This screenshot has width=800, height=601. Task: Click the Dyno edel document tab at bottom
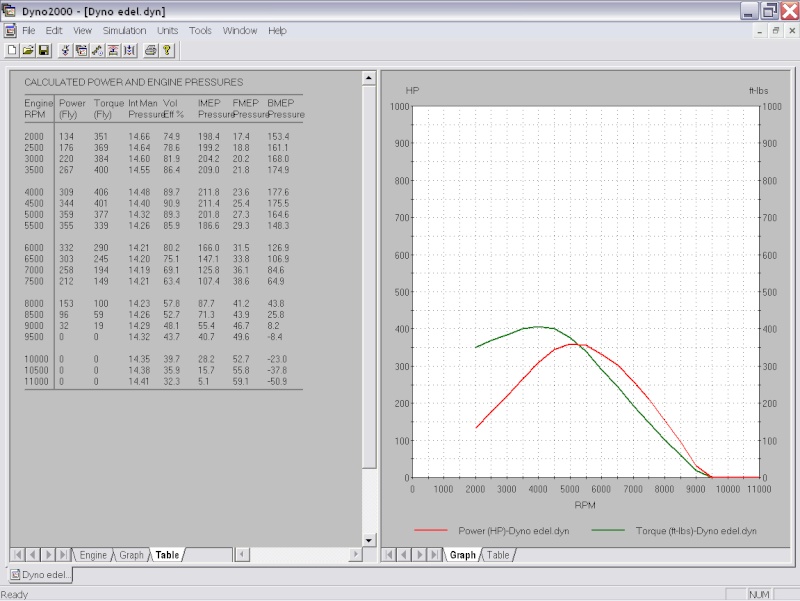[41, 575]
